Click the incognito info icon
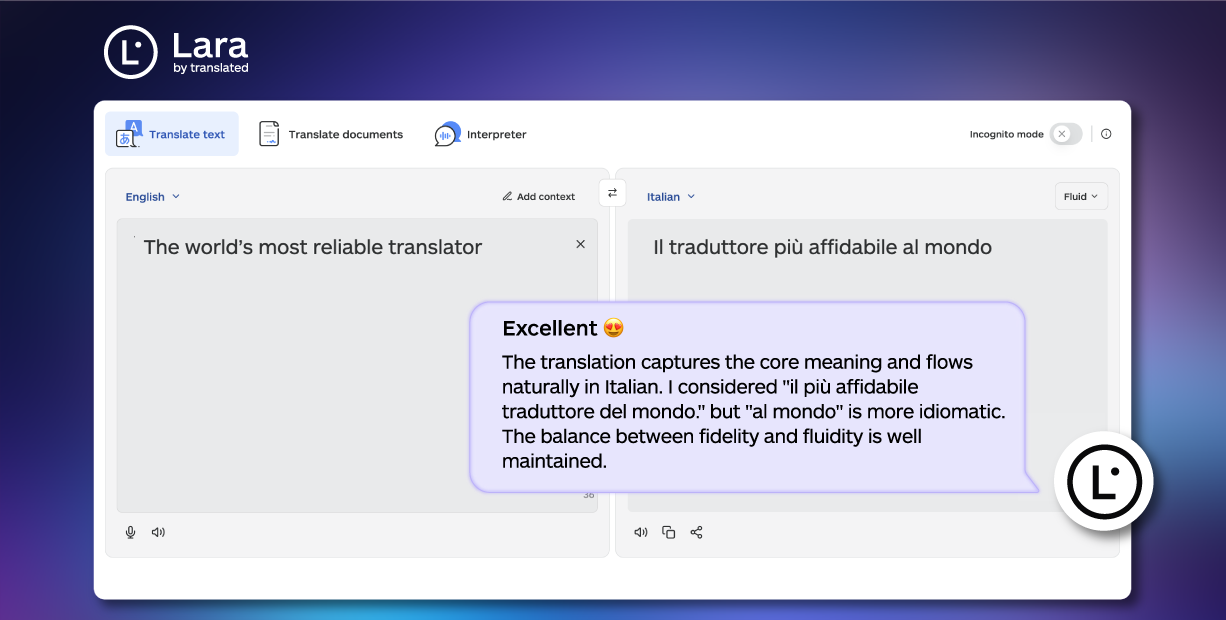Screen dimensions: 1226x620 (x=1106, y=134)
